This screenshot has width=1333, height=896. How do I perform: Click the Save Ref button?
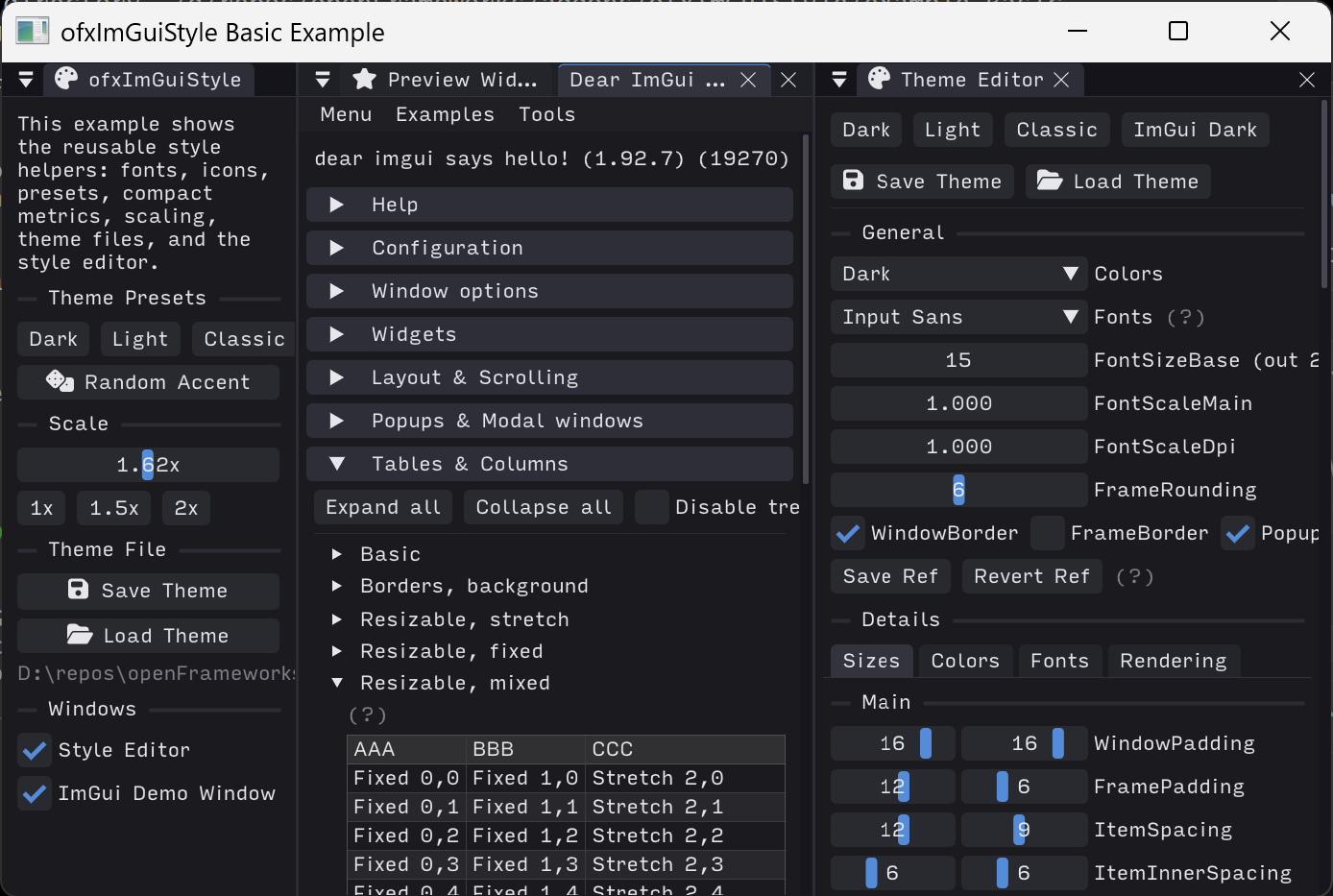coord(890,576)
